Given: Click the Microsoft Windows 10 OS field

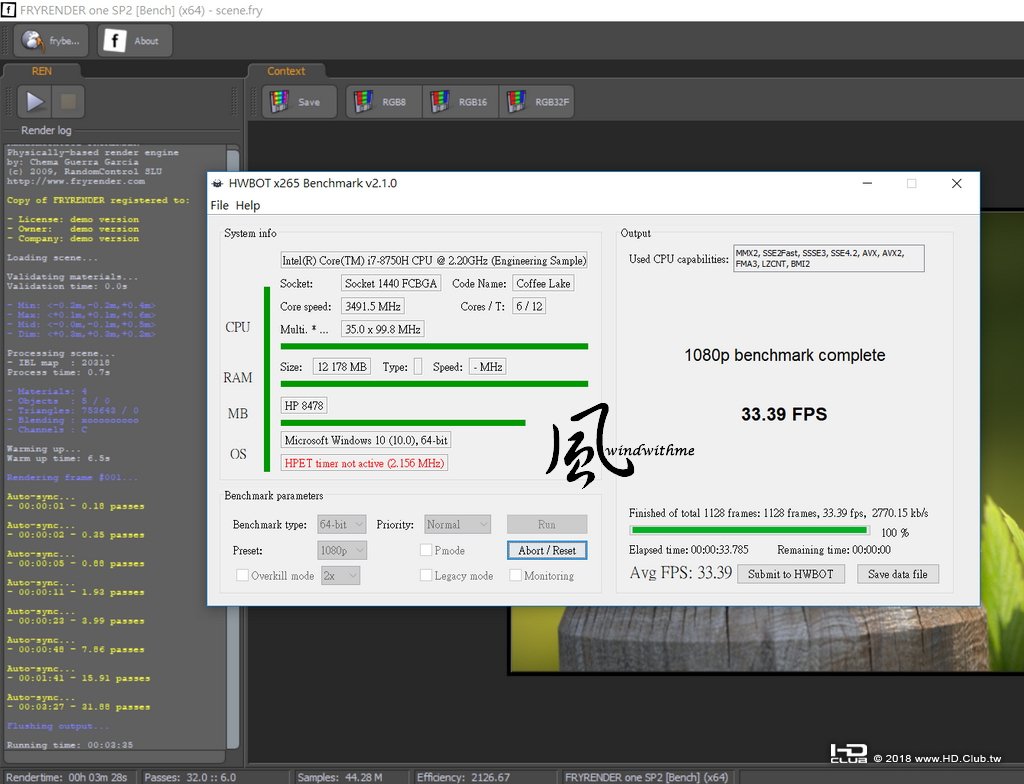Looking at the screenshot, I should point(366,440).
